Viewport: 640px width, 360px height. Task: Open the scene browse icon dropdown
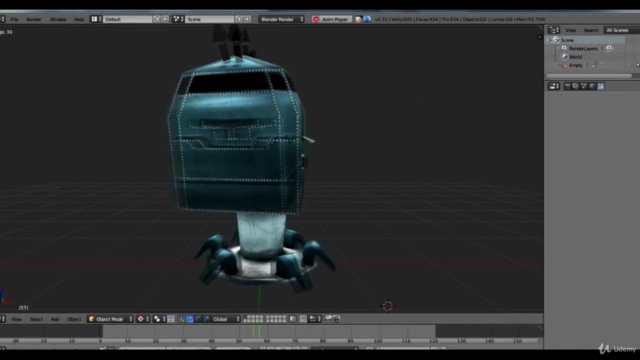coord(178,19)
